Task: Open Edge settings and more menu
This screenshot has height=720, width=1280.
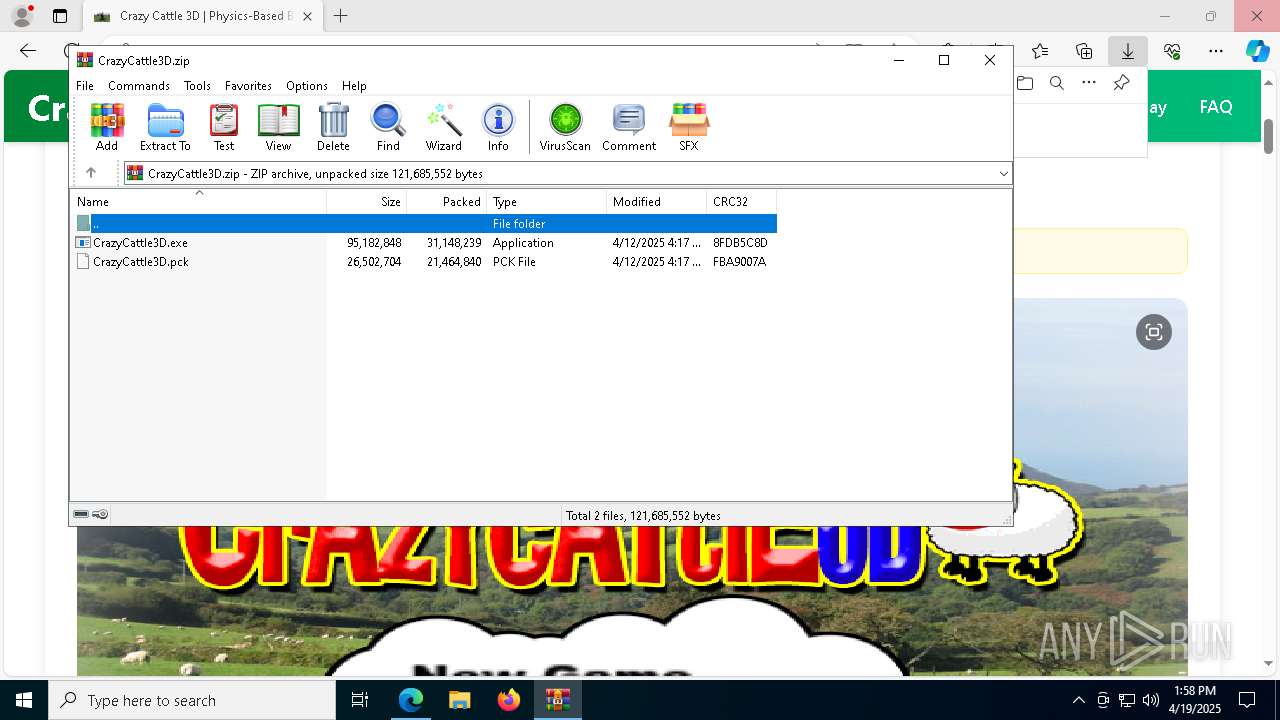Action: point(1216,51)
